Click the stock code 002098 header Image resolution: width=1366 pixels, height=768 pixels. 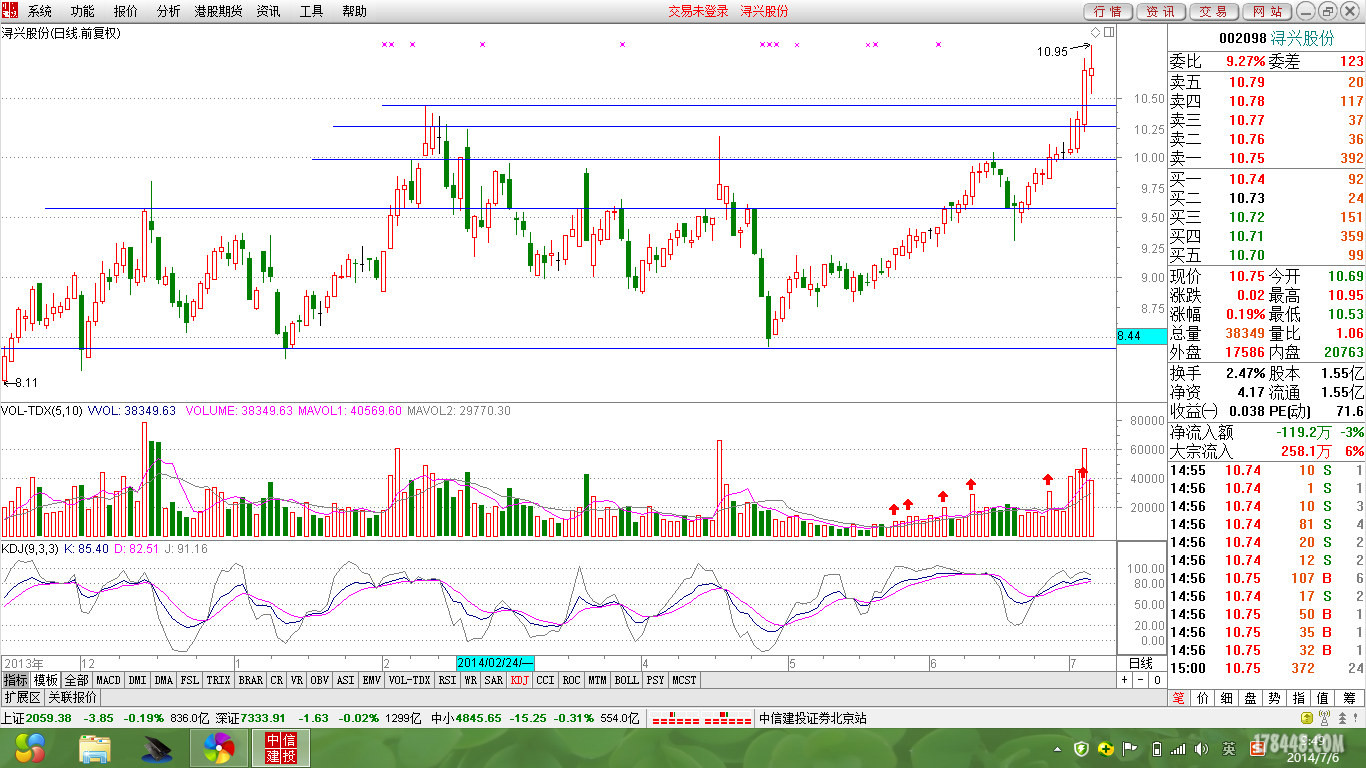point(1243,38)
